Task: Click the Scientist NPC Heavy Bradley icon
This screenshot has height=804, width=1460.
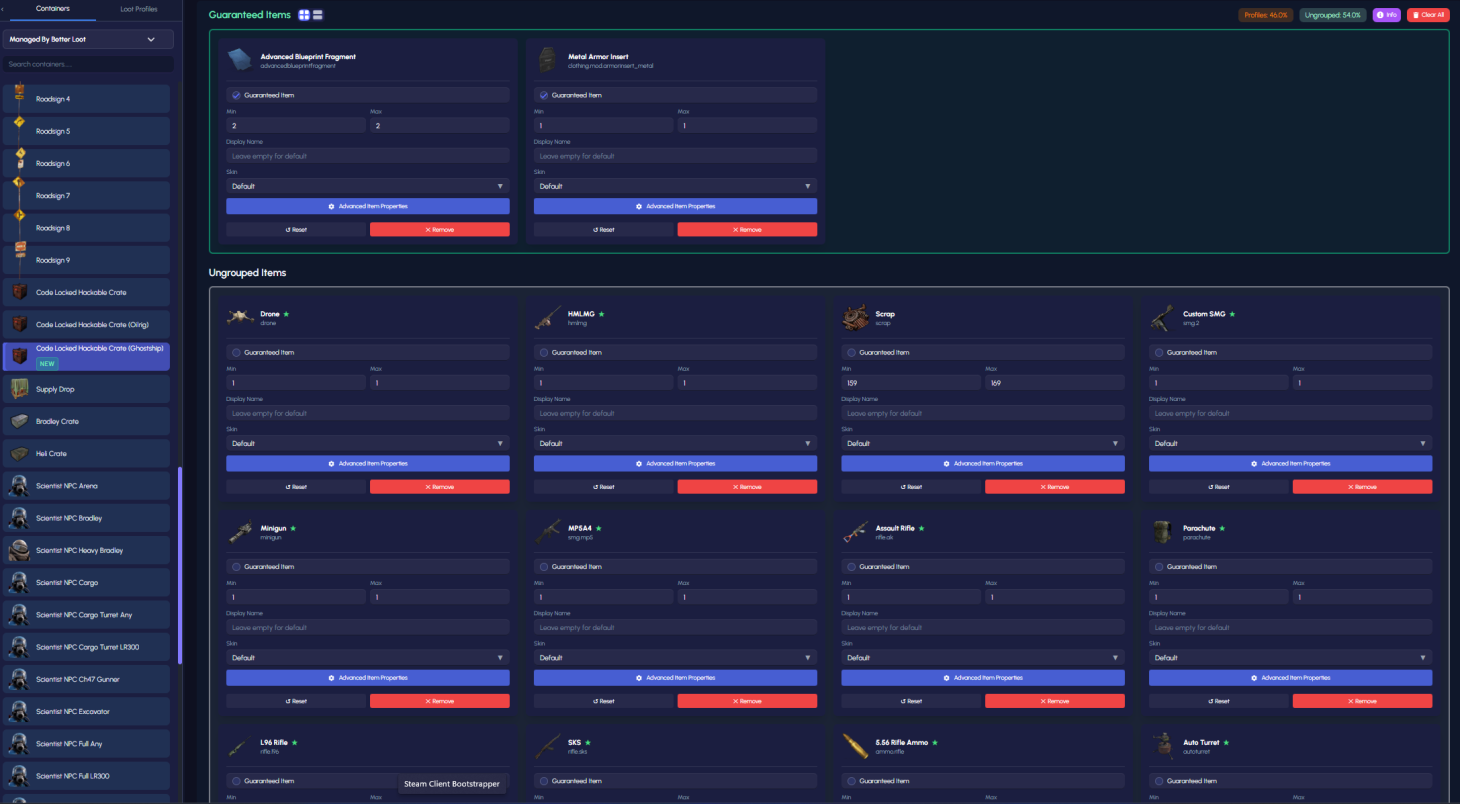Action: (19, 550)
